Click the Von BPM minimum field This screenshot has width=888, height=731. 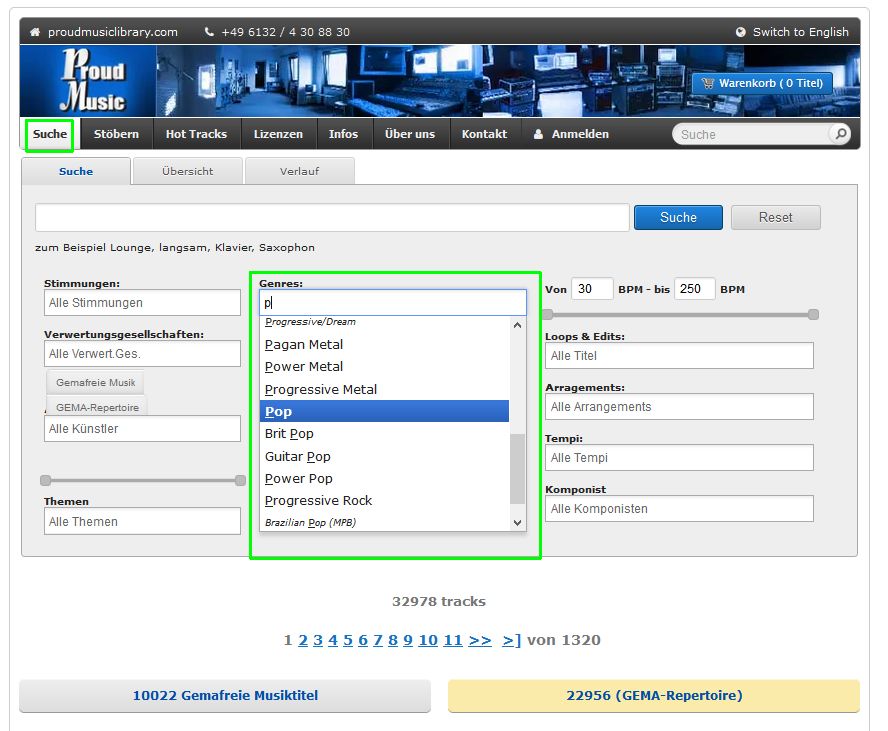[592, 289]
